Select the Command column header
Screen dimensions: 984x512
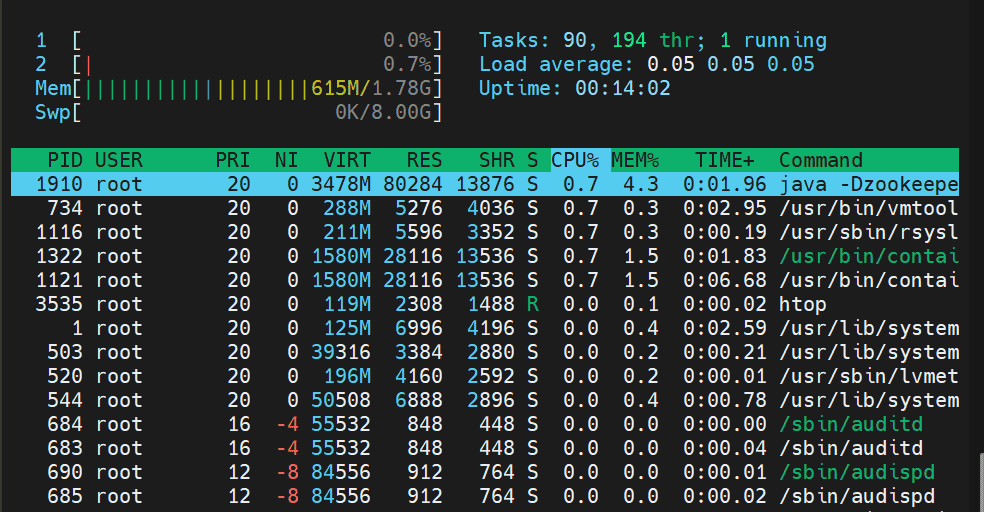[820, 160]
